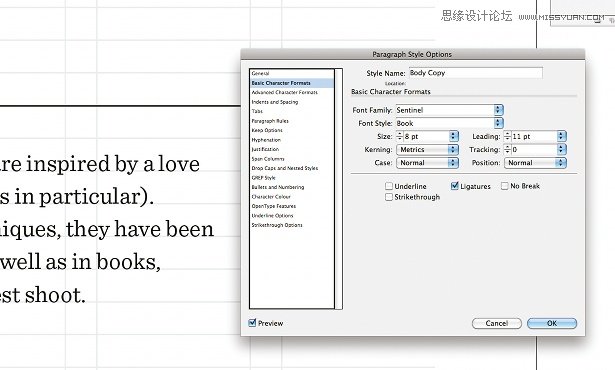Viewport: 615px width, 370px height.
Task: Click the word 'books' in the document
Action: pos(126,262)
